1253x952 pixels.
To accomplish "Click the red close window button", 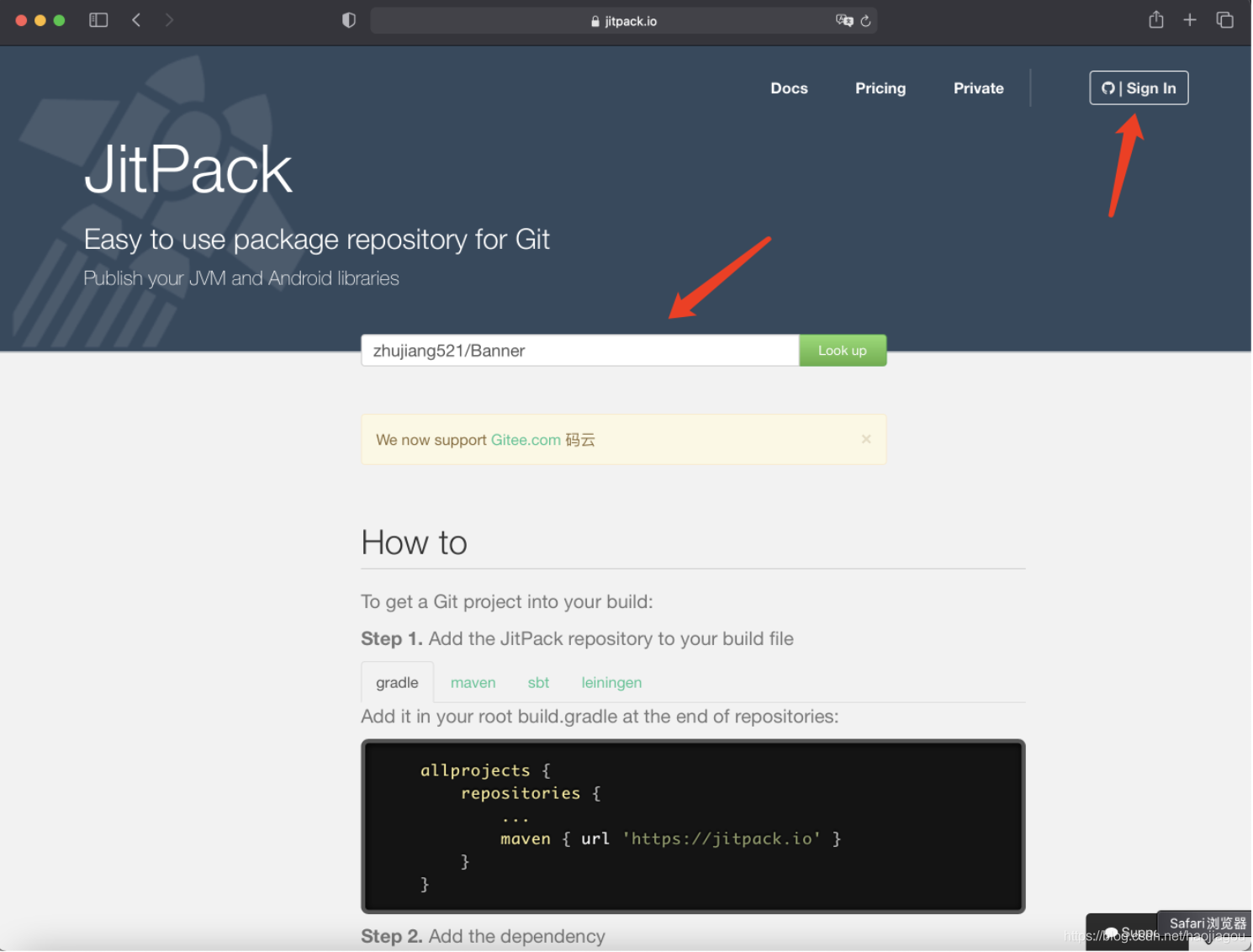I will [21, 20].
